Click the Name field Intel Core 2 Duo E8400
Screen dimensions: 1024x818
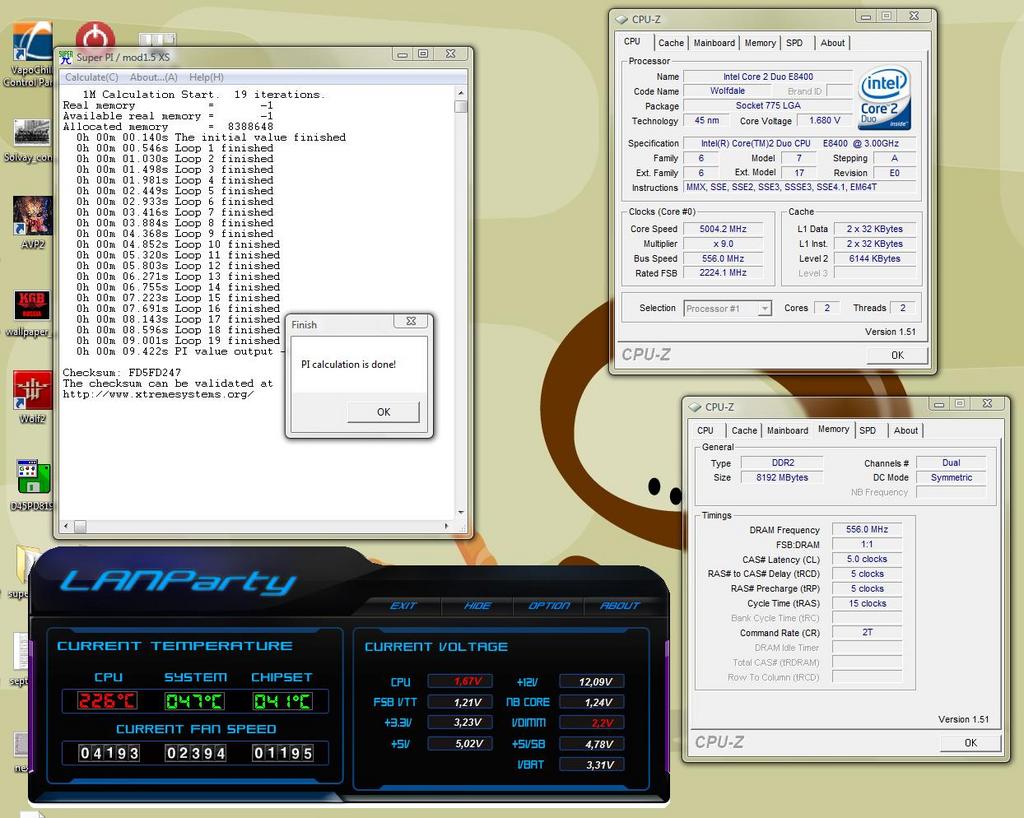pyautogui.click(x=767, y=77)
